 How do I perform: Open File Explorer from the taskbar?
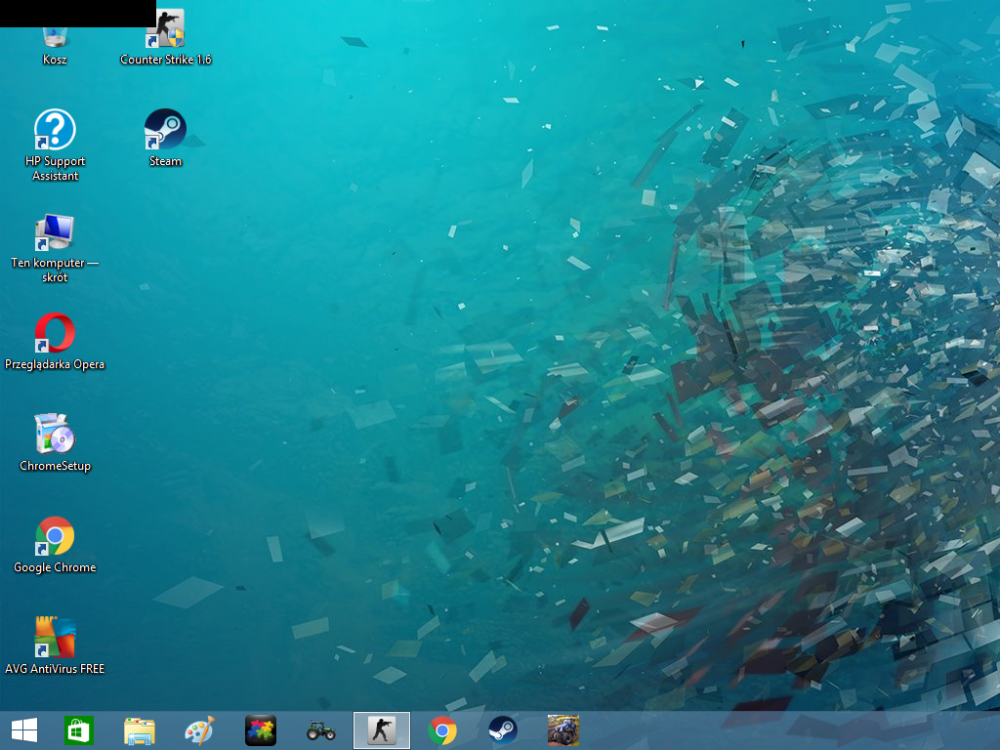click(x=139, y=731)
